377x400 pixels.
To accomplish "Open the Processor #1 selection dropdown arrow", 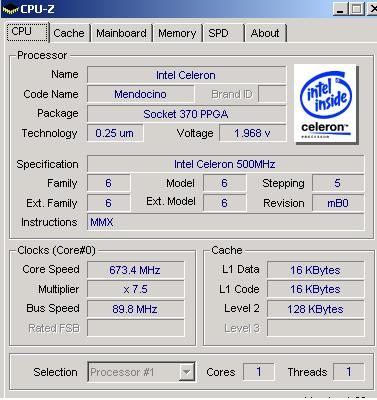I will coord(187,372).
